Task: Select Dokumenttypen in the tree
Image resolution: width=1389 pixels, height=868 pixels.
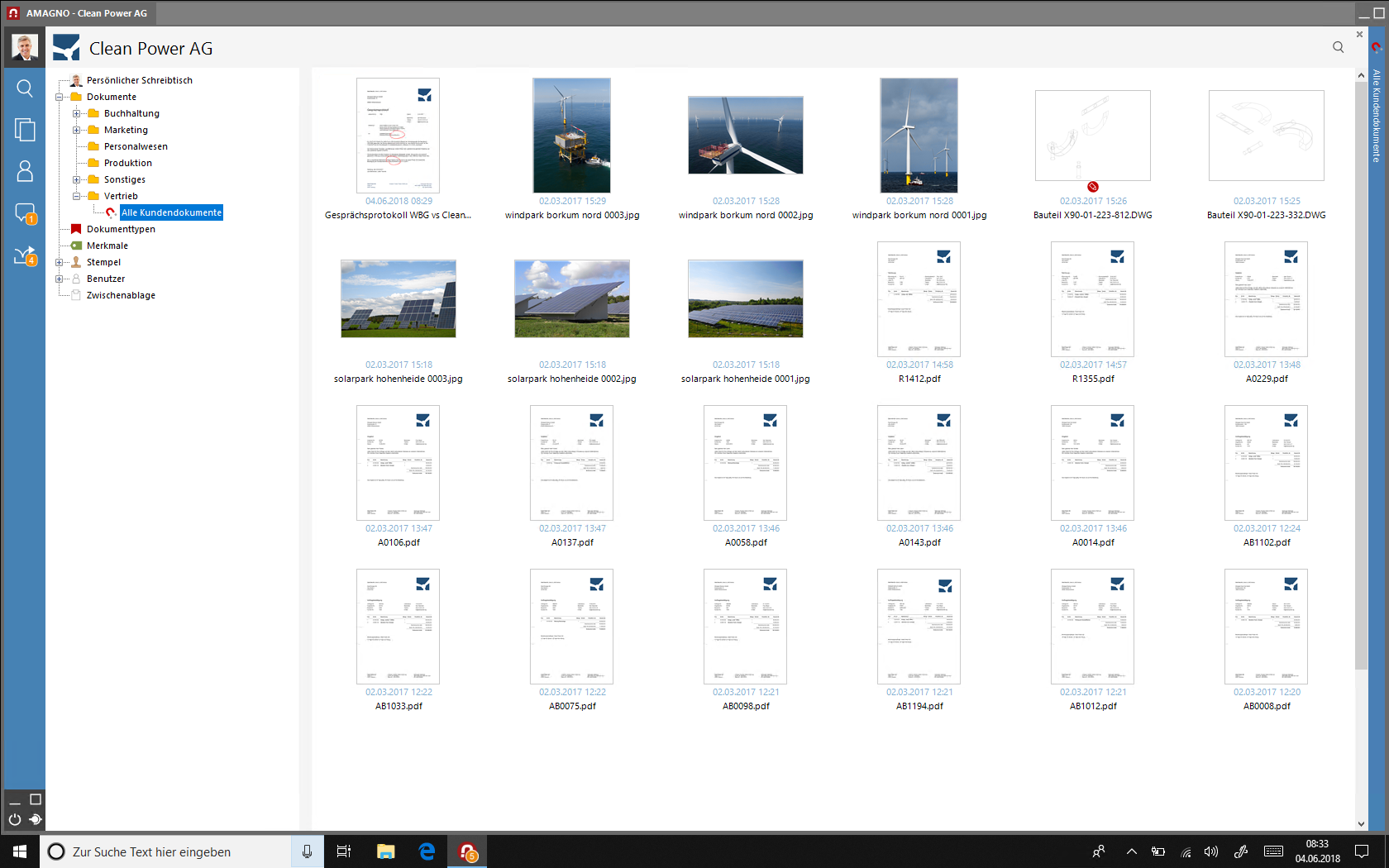Action: pyautogui.click(x=121, y=229)
